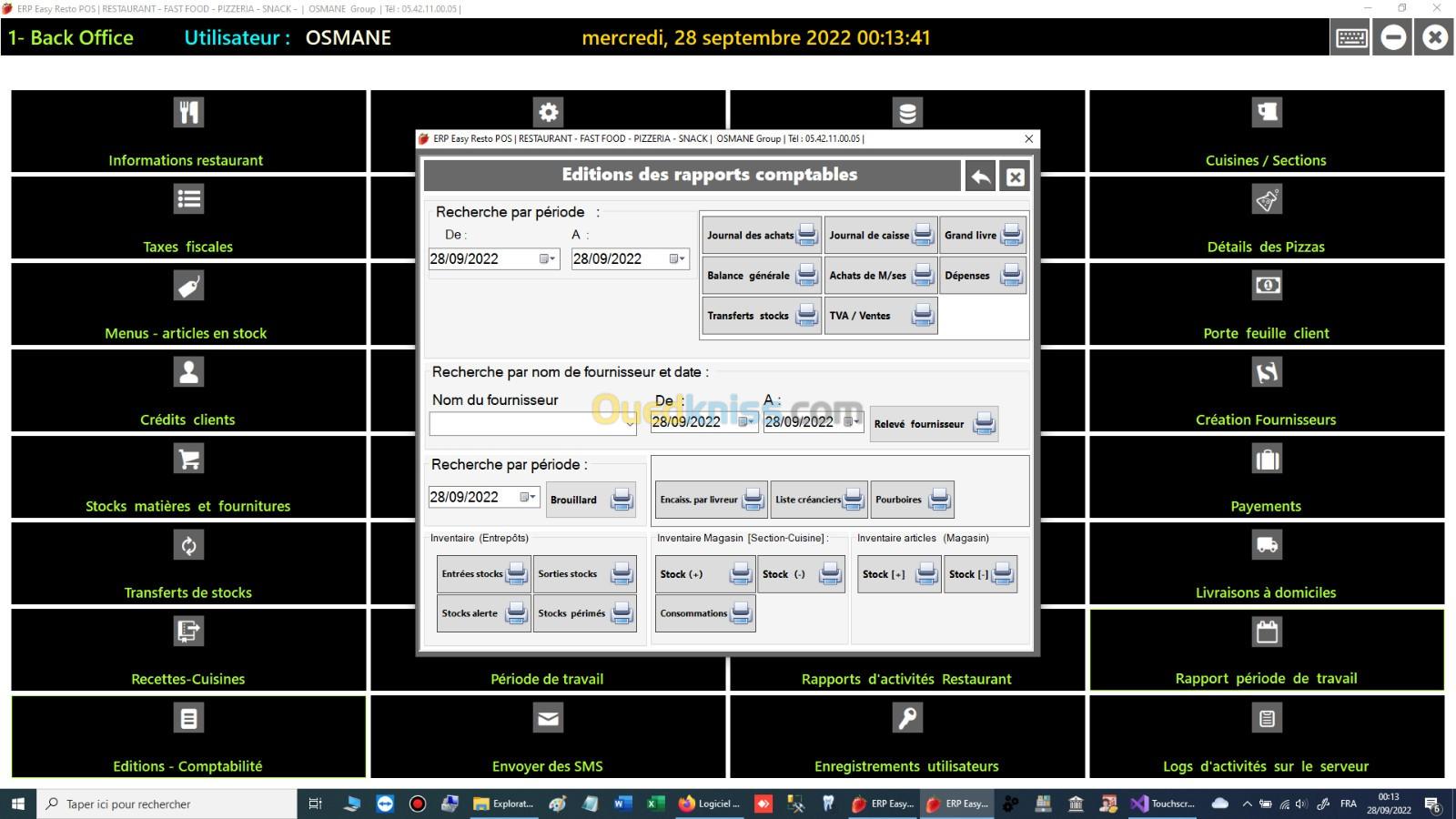Print the TVA / Ventes report
The width and height of the screenshot is (1456, 819).
[880, 316]
